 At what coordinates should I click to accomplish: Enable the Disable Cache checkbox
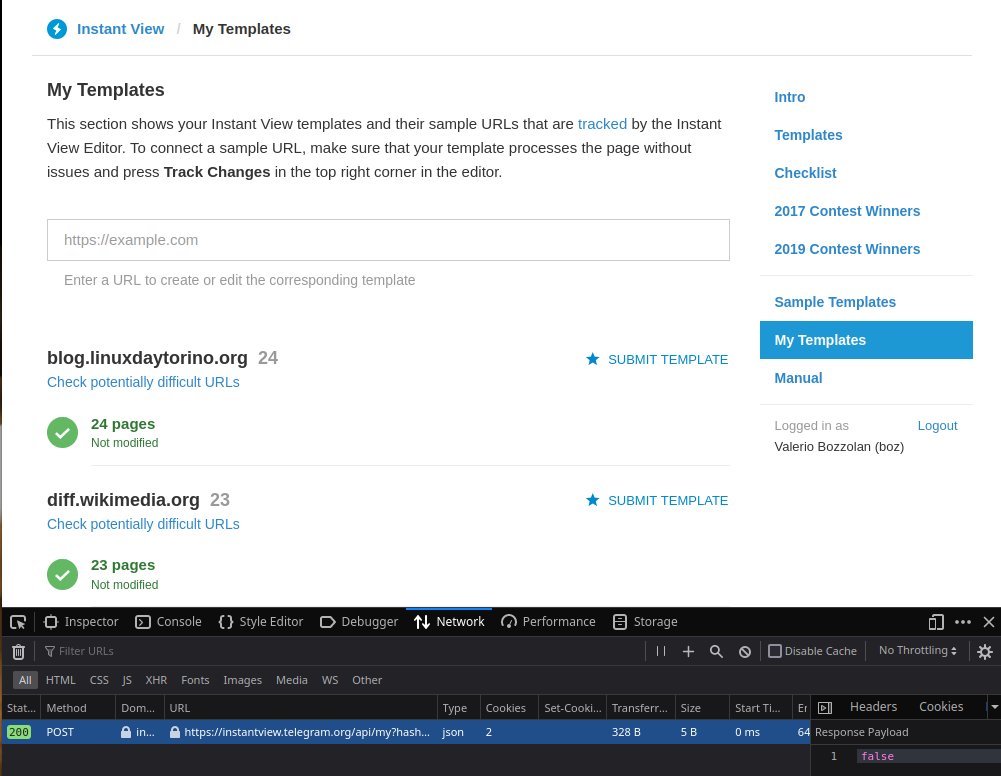(x=774, y=651)
